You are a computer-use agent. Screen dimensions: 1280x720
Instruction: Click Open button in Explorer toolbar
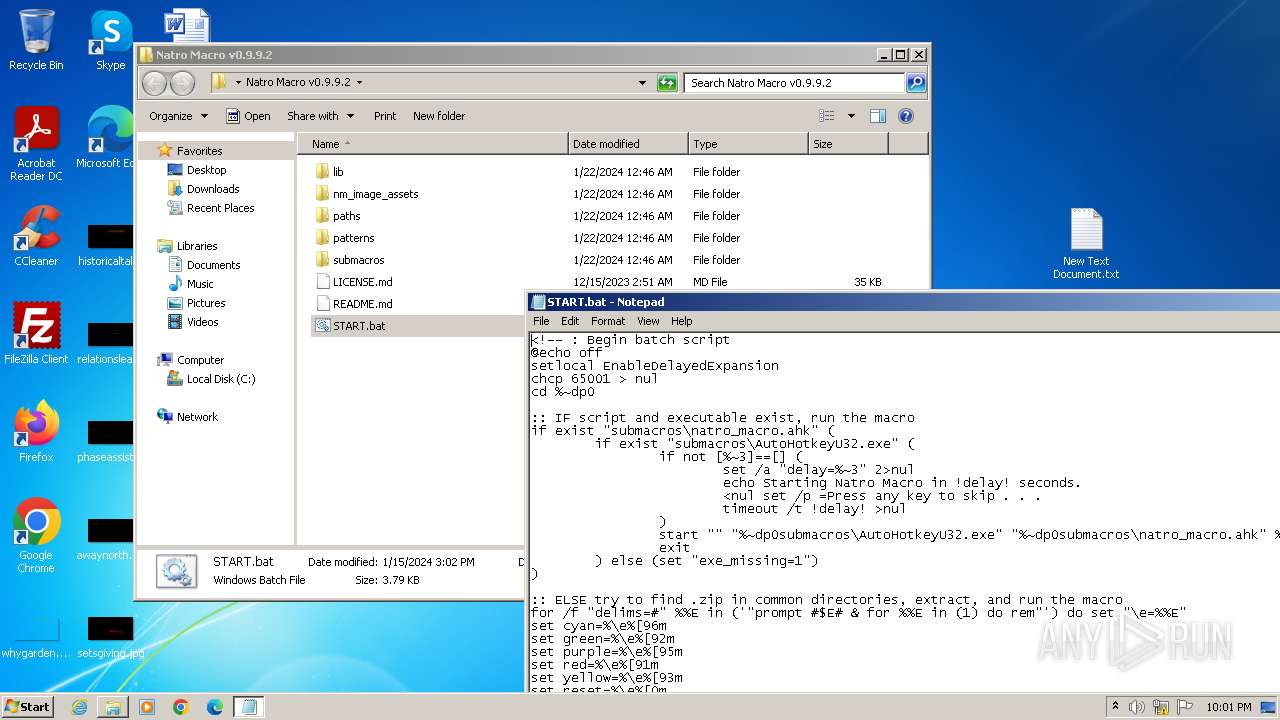[248, 116]
